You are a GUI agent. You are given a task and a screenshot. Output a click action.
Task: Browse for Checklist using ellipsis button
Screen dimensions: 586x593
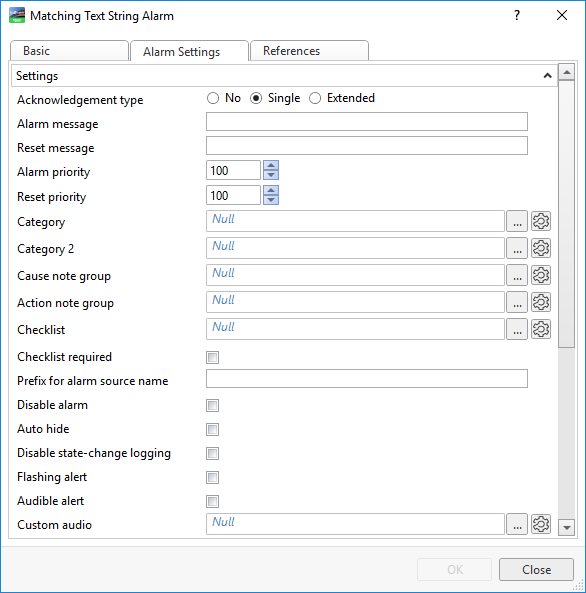coord(517,329)
